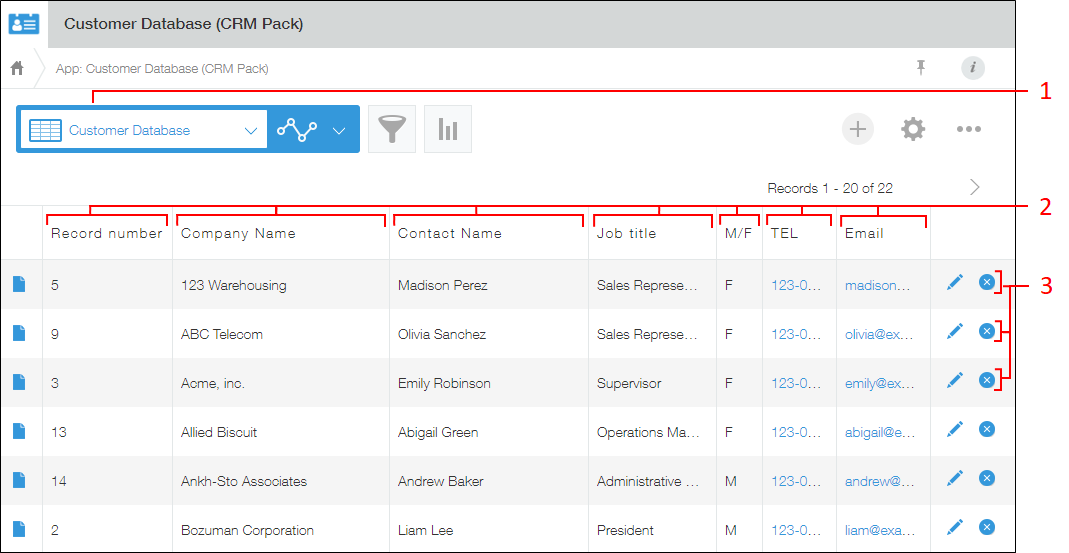Image resolution: width=1069 pixels, height=553 pixels.
Task: Open the filter funnel icon
Action: point(392,130)
